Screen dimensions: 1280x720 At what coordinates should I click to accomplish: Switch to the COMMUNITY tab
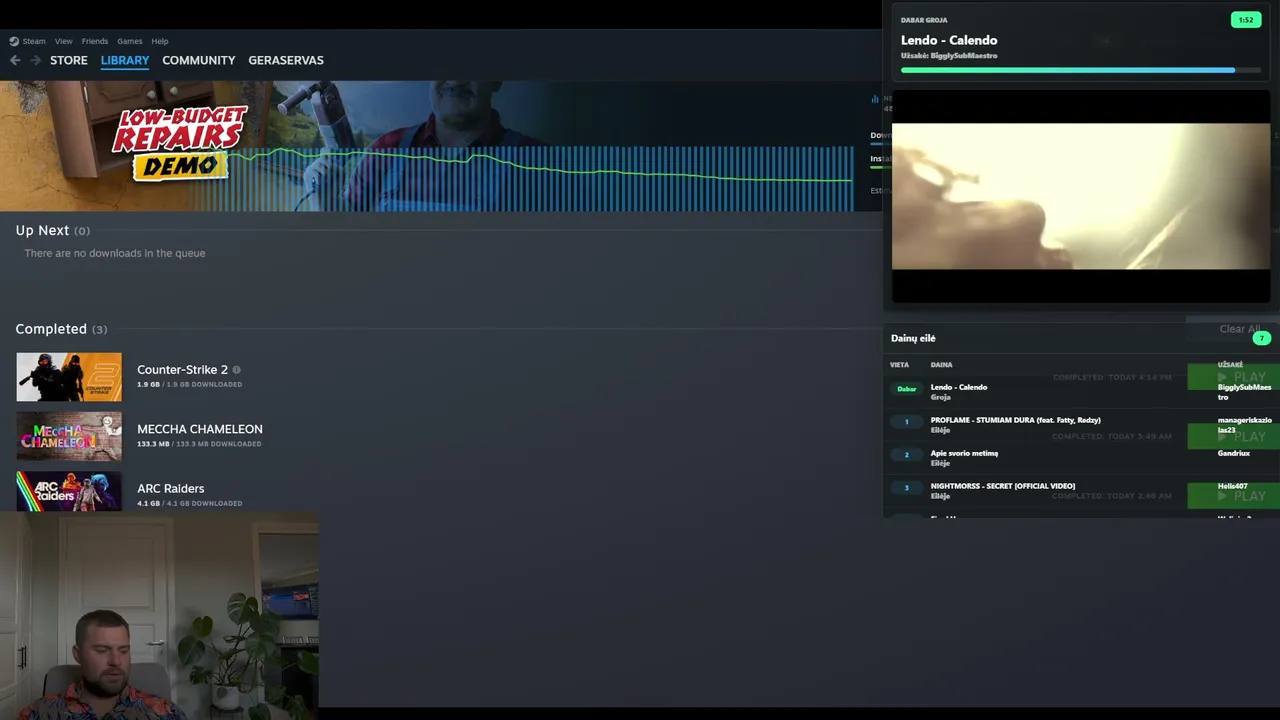pyautogui.click(x=199, y=60)
